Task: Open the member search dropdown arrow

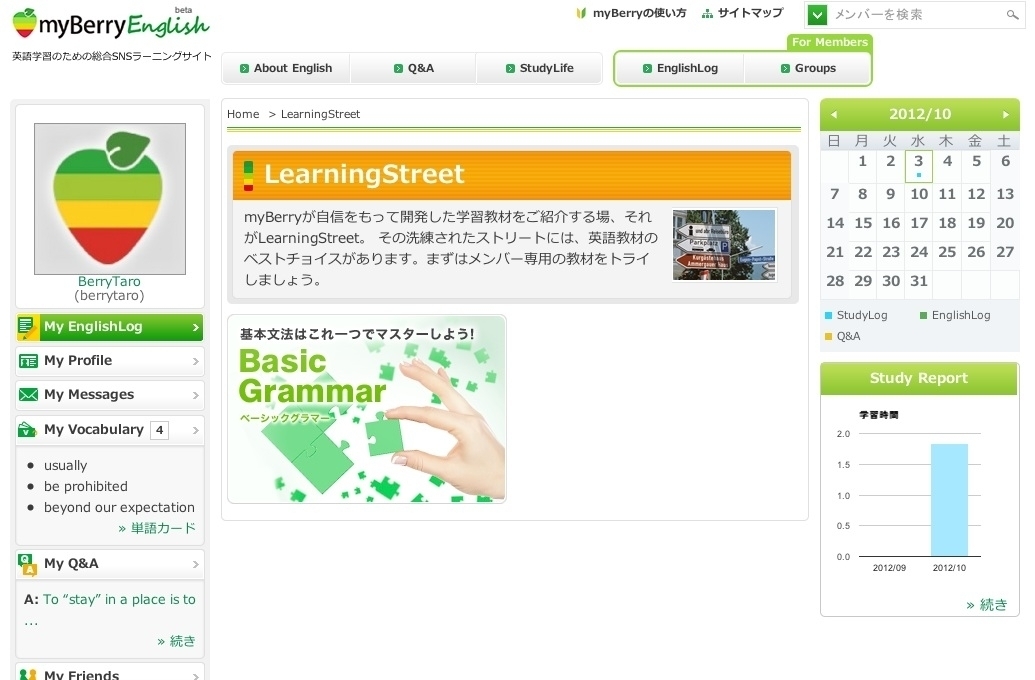Action: tap(817, 15)
